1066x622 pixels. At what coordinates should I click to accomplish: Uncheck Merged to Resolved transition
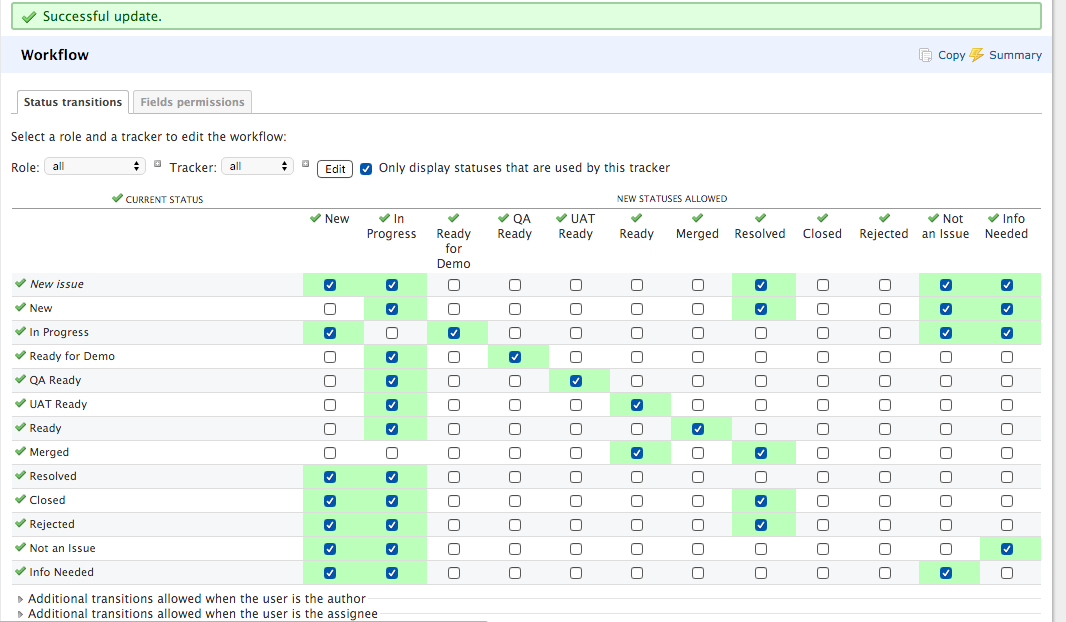[761, 453]
